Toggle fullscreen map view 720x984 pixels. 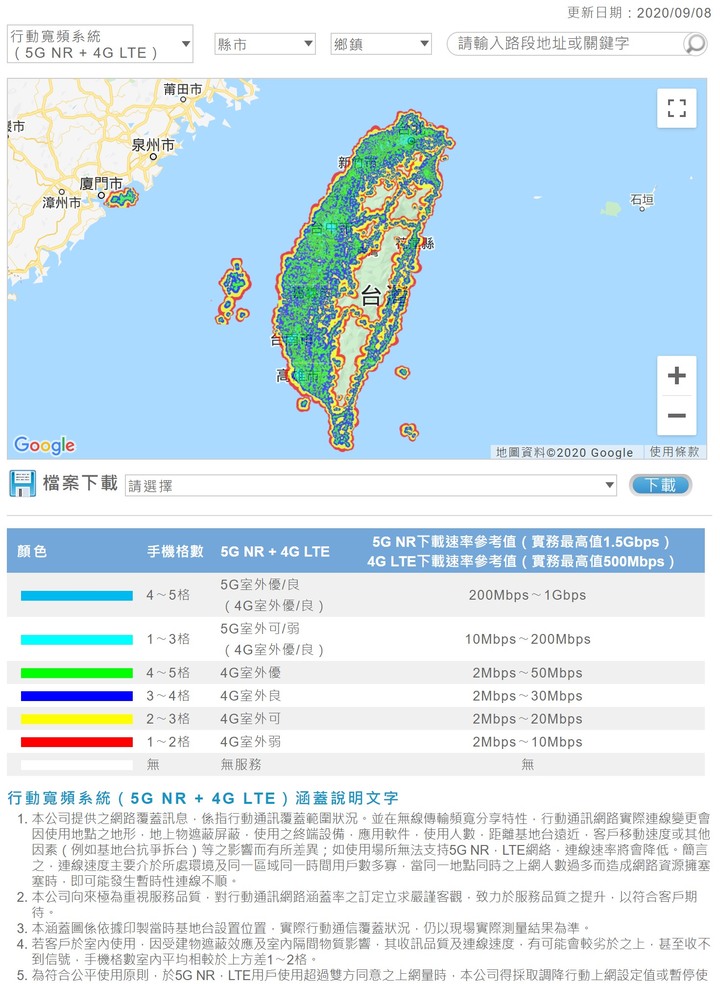(x=676, y=108)
